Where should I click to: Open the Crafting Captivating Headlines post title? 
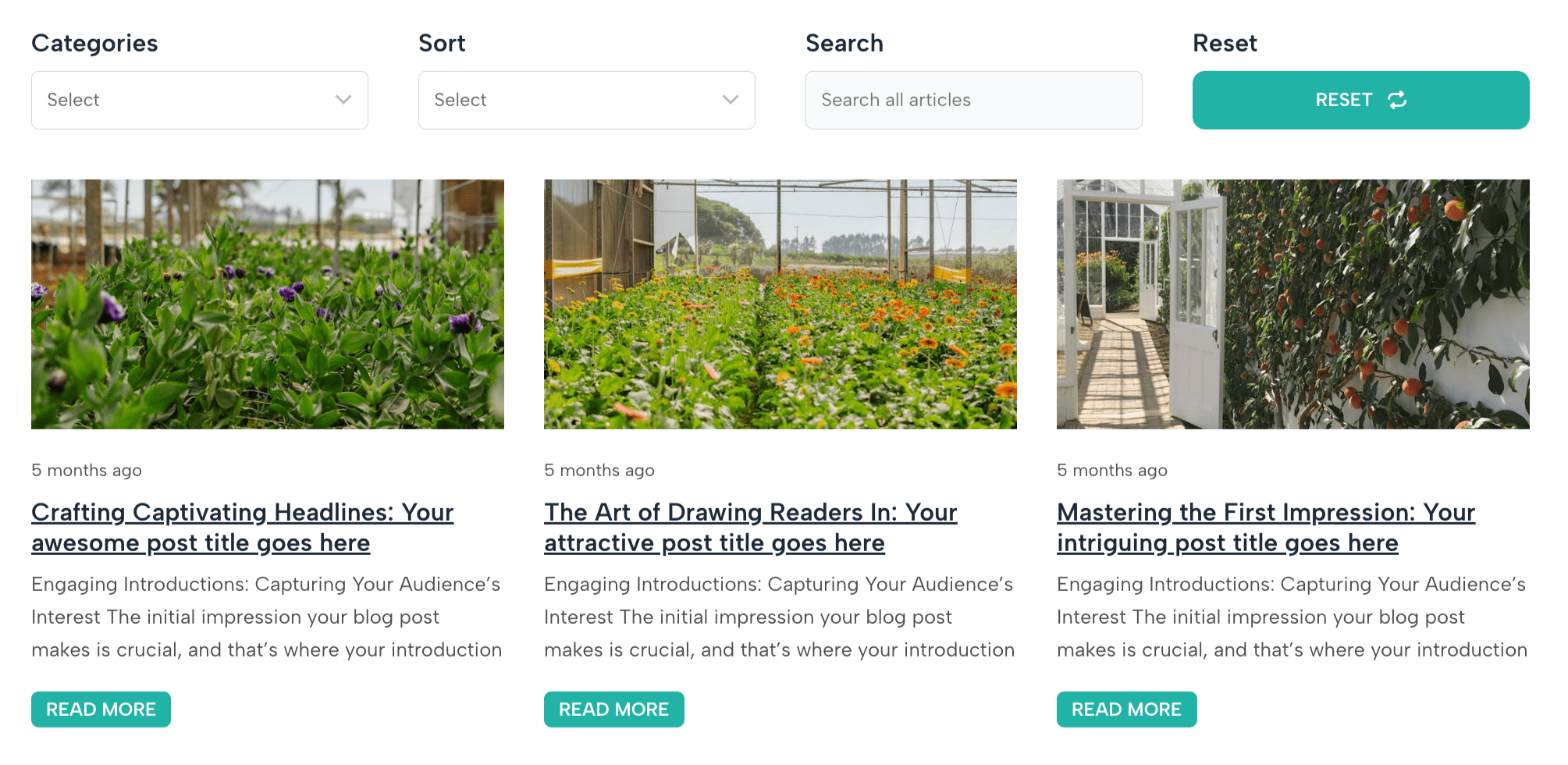tap(242, 528)
